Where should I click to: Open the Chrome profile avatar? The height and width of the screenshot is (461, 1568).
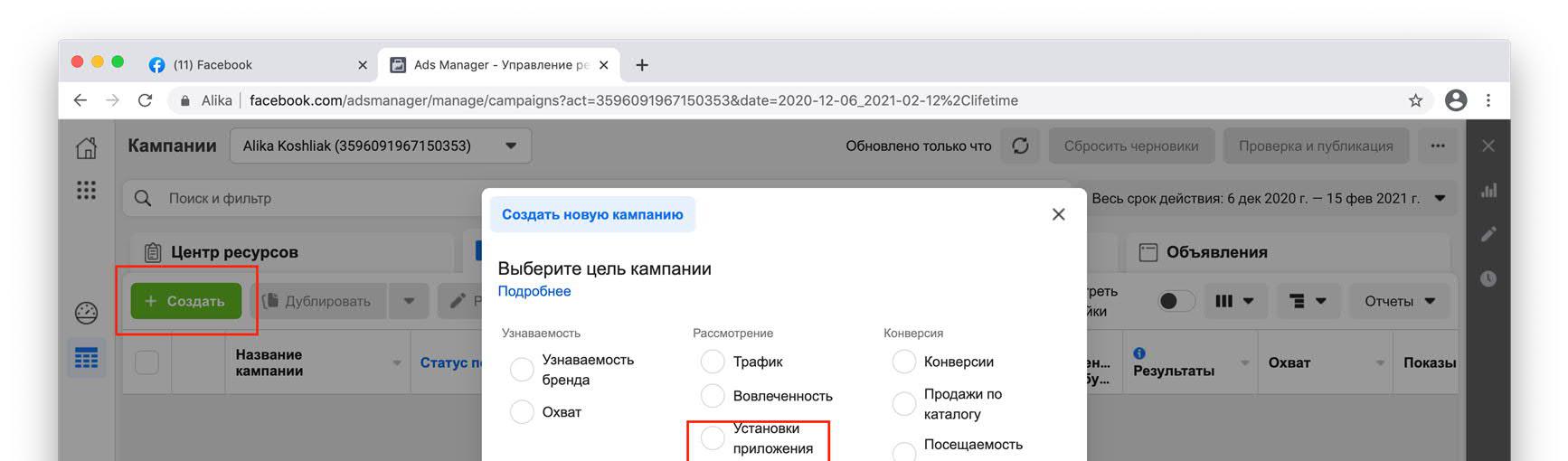pos(1456,100)
